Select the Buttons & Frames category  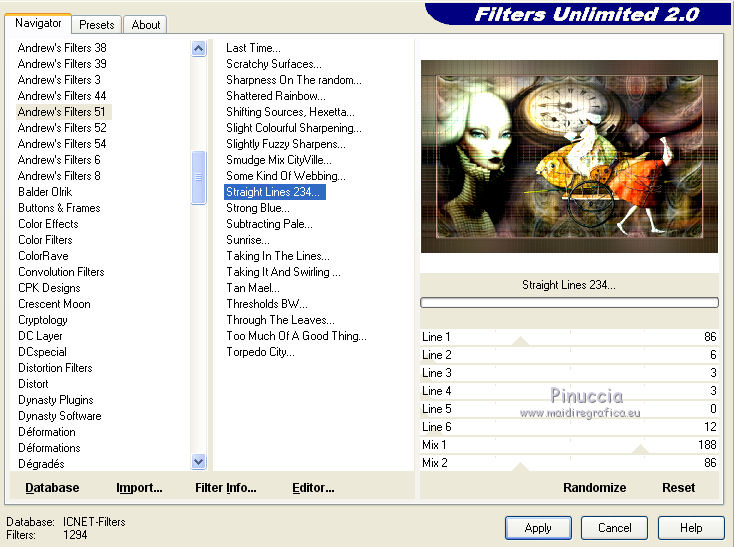(x=59, y=208)
